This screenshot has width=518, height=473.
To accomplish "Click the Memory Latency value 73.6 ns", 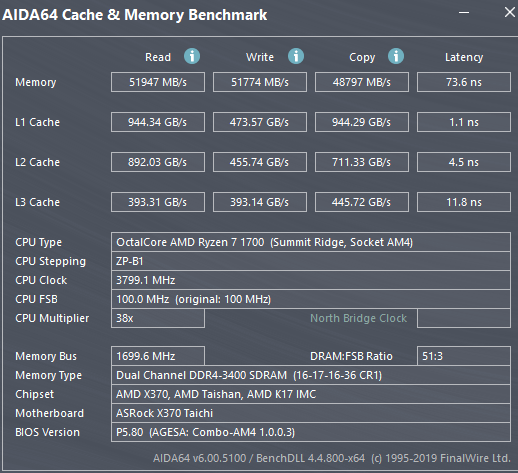I will pyautogui.click(x=464, y=82).
